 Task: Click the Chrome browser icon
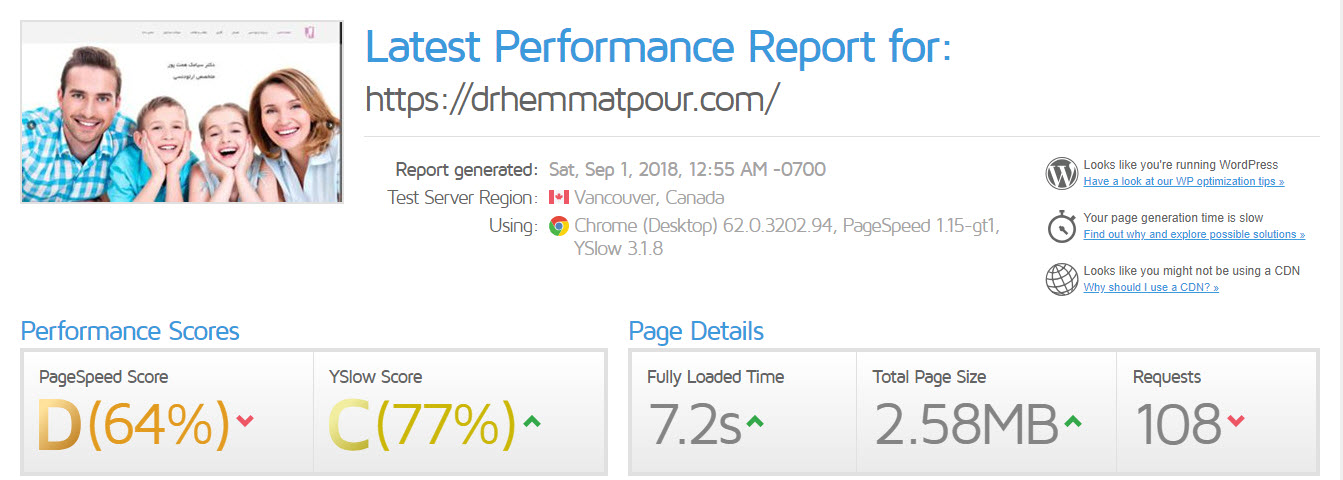tap(559, 226)
